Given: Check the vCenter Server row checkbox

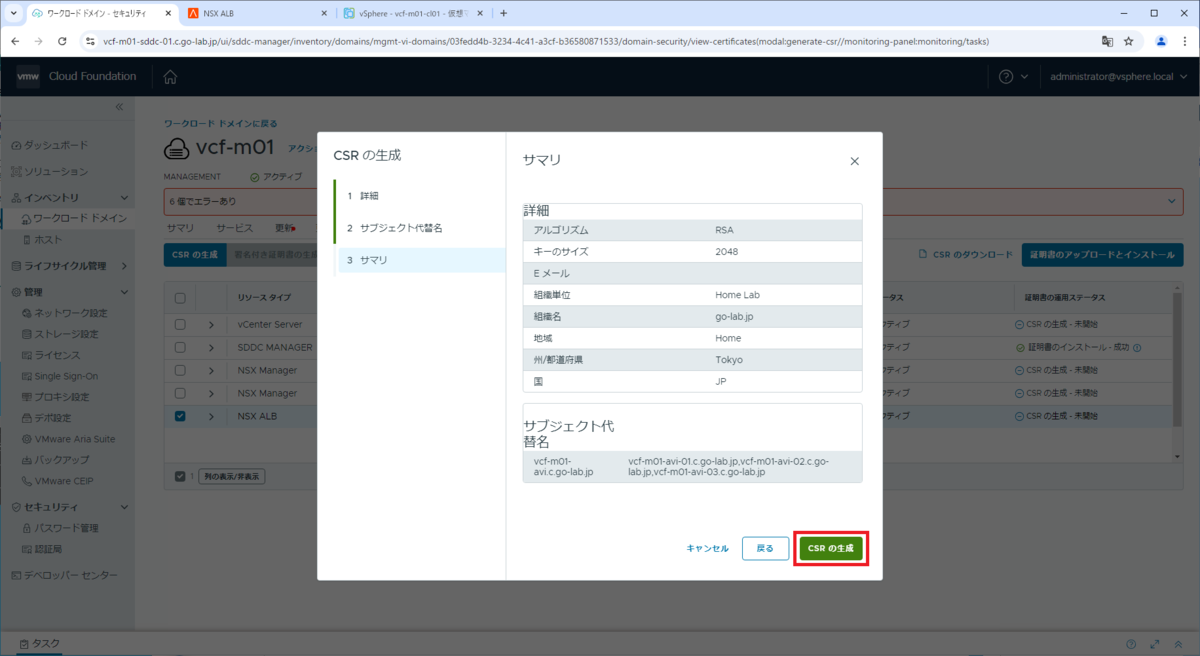Looking at the screenshot, I should coord(180,324).
